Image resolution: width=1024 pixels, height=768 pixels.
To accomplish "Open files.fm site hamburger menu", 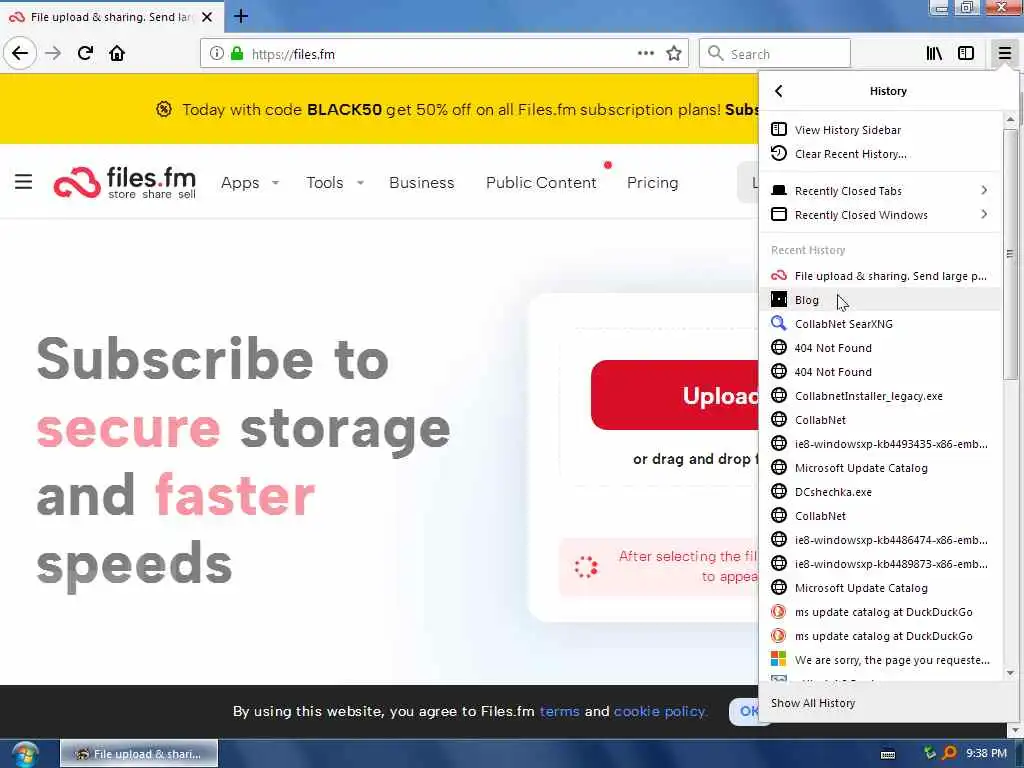I will 24,182.
